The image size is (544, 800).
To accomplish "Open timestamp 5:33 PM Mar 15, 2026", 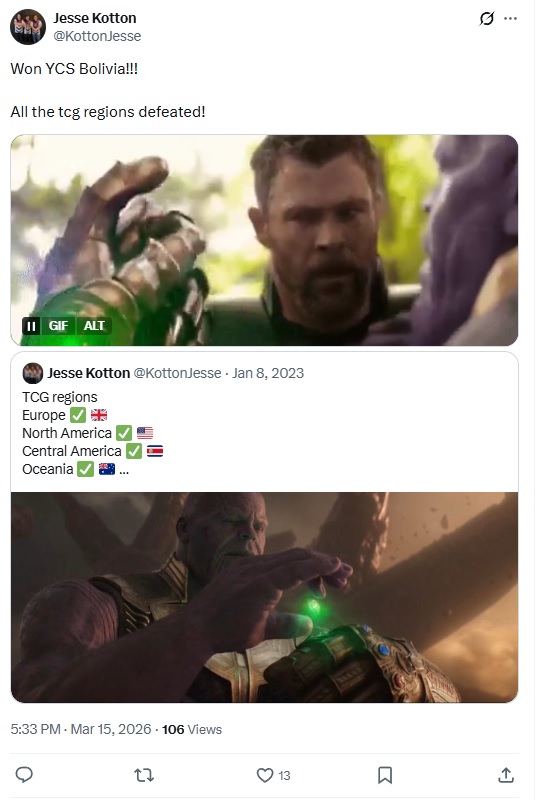I will 81,729.
